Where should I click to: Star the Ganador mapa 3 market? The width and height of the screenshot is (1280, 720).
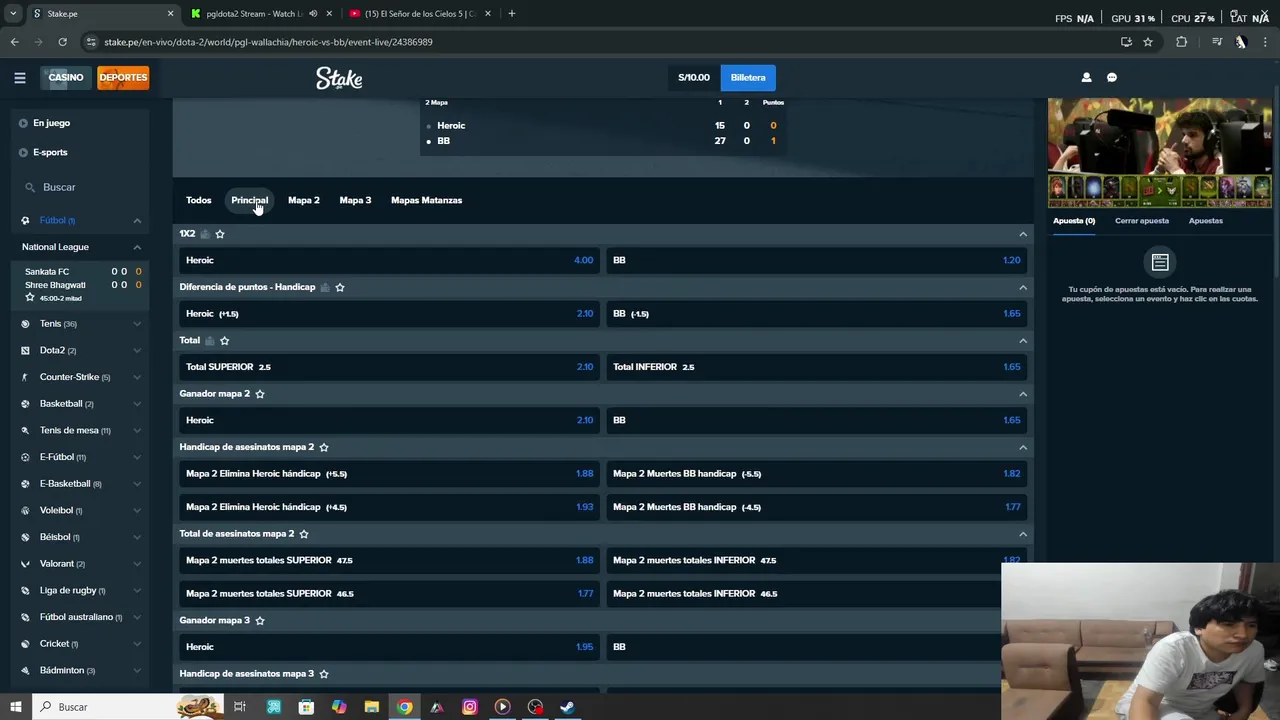click(260, 621)
